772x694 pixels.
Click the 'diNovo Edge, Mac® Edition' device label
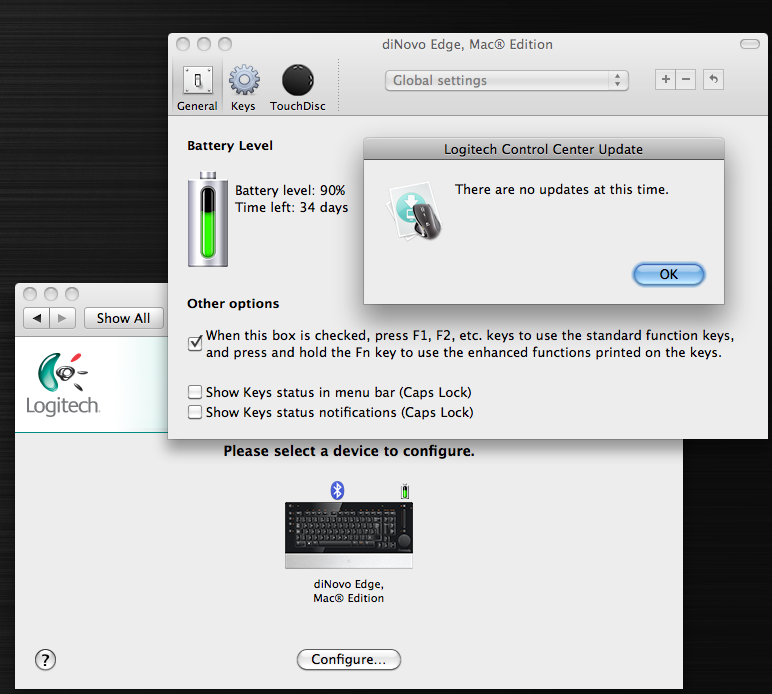[x=349, y=591]
